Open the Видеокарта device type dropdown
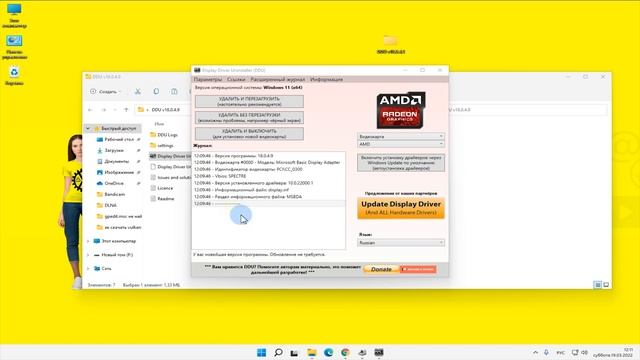Screen dimensions: 640x360 click(401, 136)
